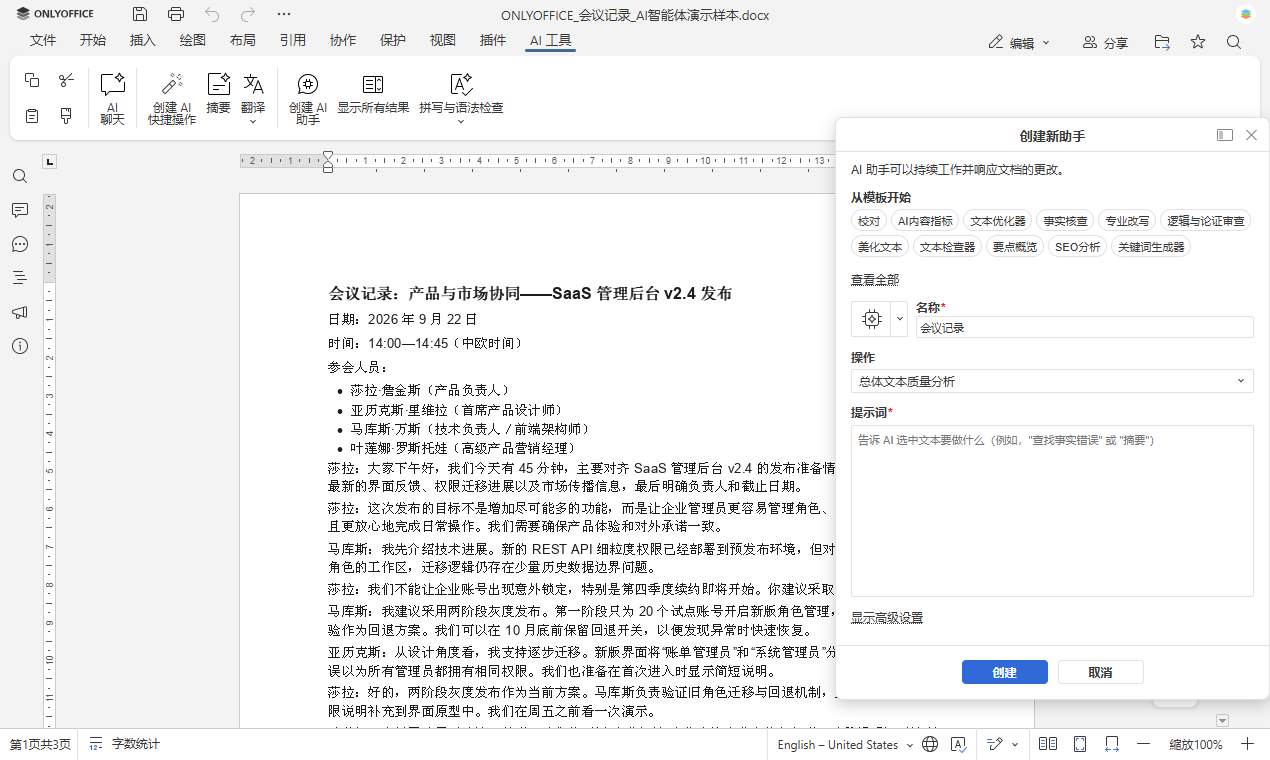The width and height of the screenshot is (1270, 760).
Task: Dock the 创建新助手 panel
Action: pos(1225,135)
